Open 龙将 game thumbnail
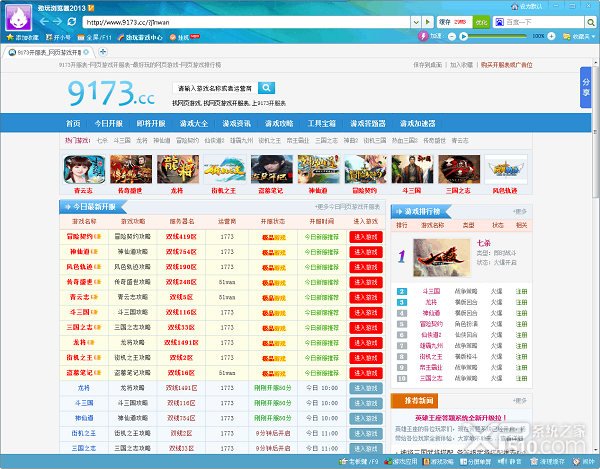The height and width of the screenshot is (469, 600). pos(178,169)
